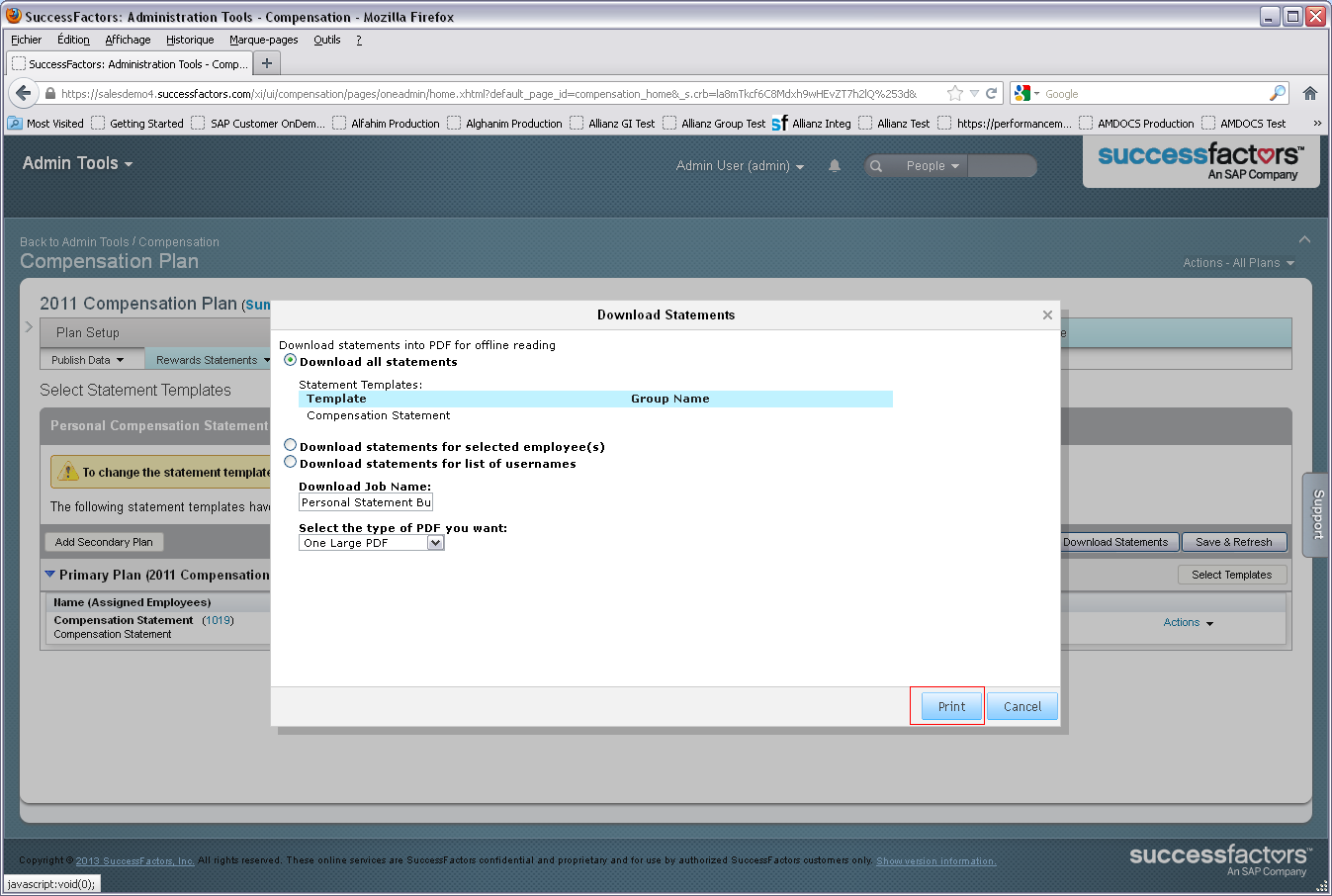Show more bookmarks chevron
The width and height of the screenshot is (1332, 896).
click(1317, 124)
